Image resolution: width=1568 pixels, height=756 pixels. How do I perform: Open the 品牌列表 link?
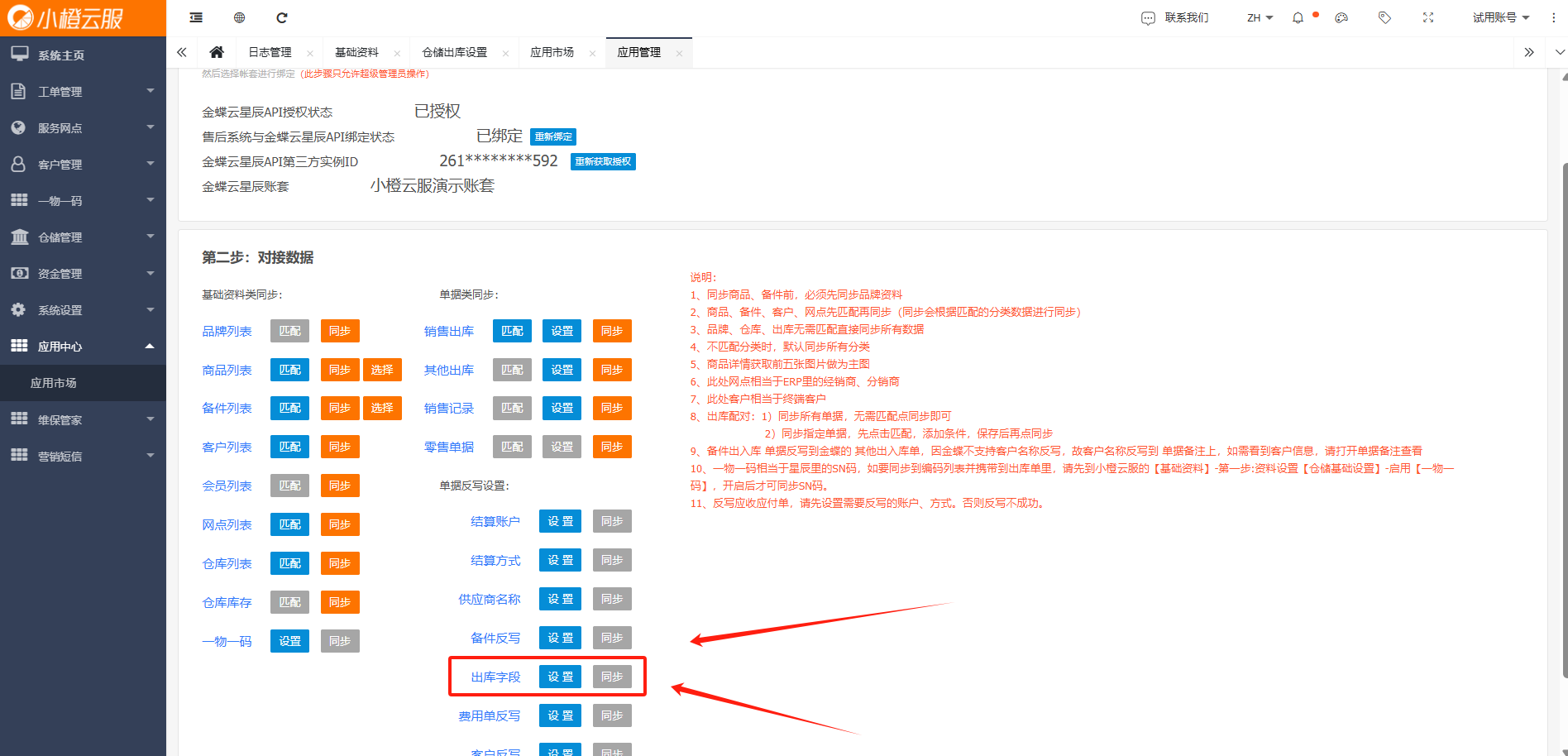pyautogui.click(x=227, y=331)
